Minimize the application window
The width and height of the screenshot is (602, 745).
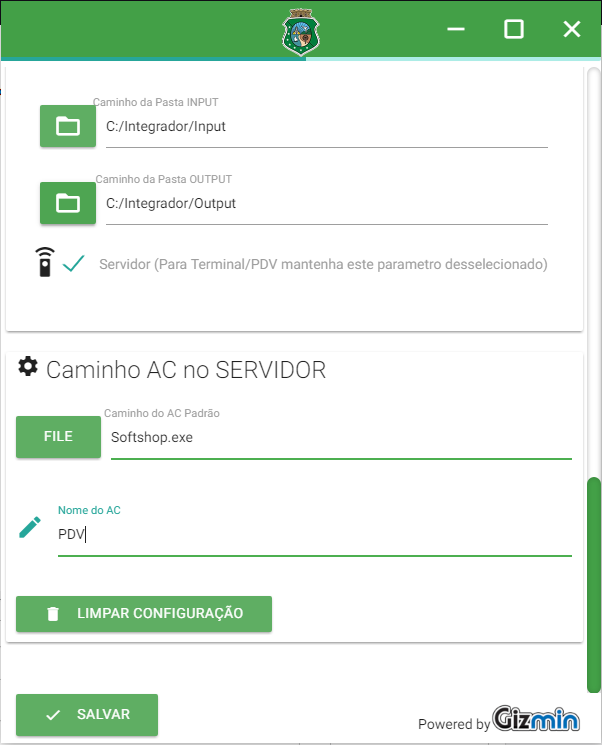(456, 29)
